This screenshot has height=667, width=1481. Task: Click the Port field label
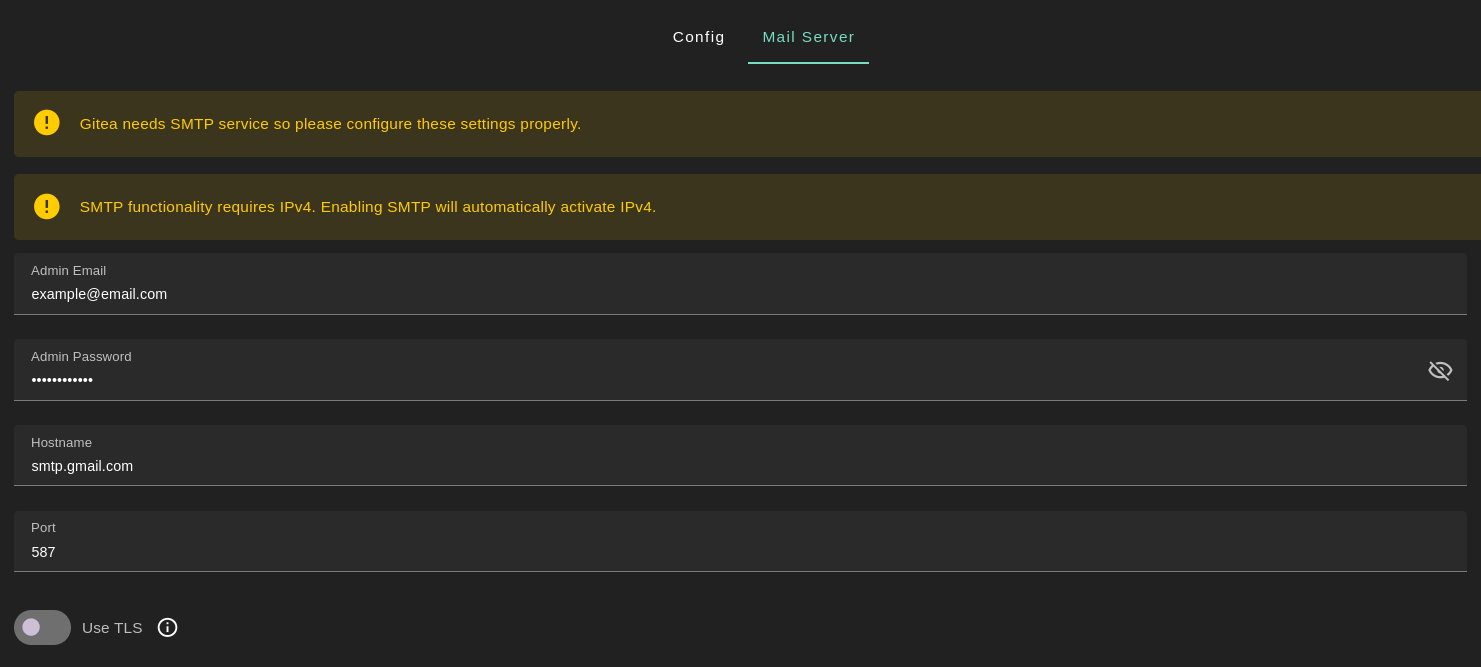click(x=43, y=528)
